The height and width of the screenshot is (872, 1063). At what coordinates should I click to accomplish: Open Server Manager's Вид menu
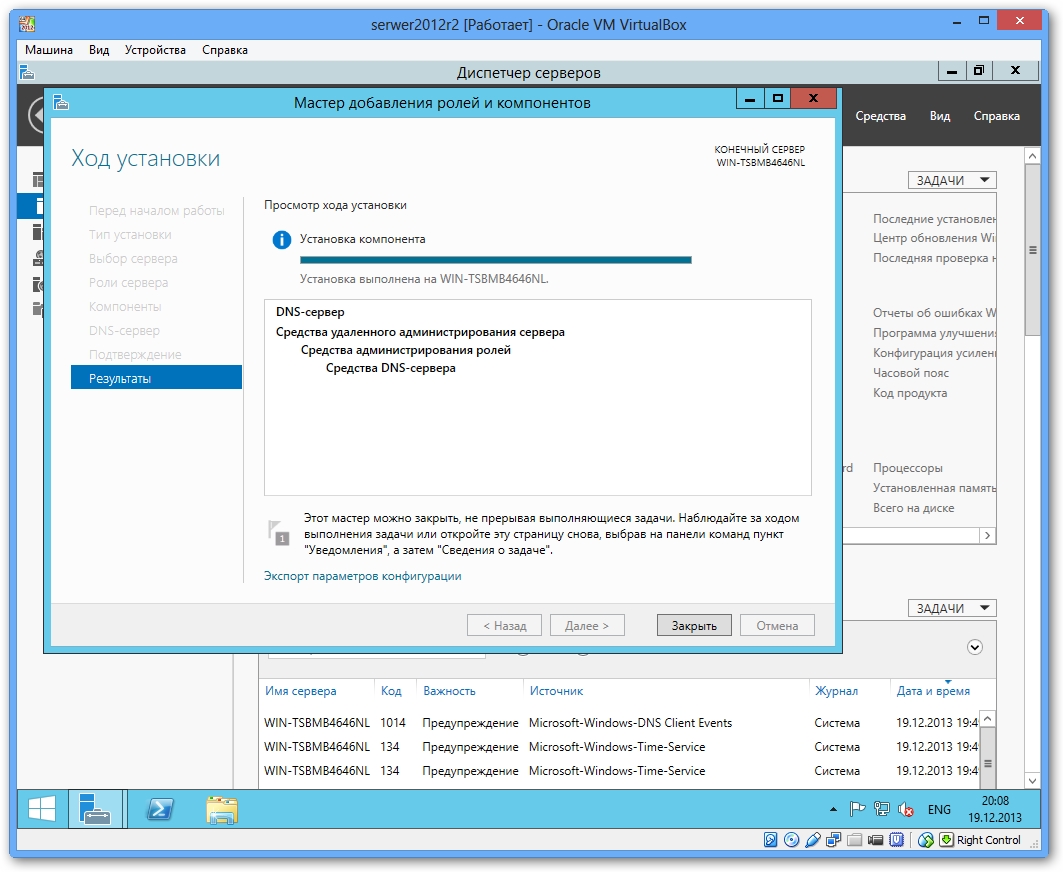pos(940,116)
